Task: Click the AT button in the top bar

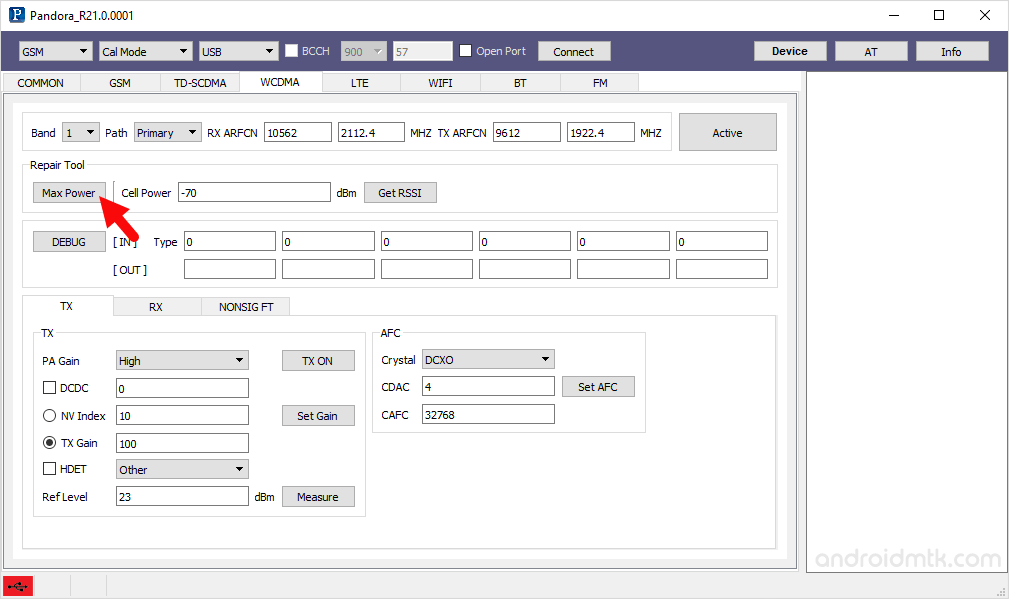Action: (x=870, y=50)
